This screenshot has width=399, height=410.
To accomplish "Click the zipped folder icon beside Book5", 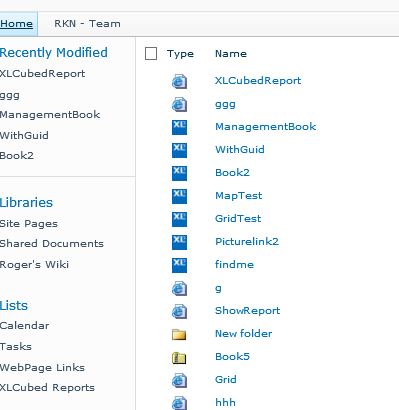I will (x=179, y=358).
